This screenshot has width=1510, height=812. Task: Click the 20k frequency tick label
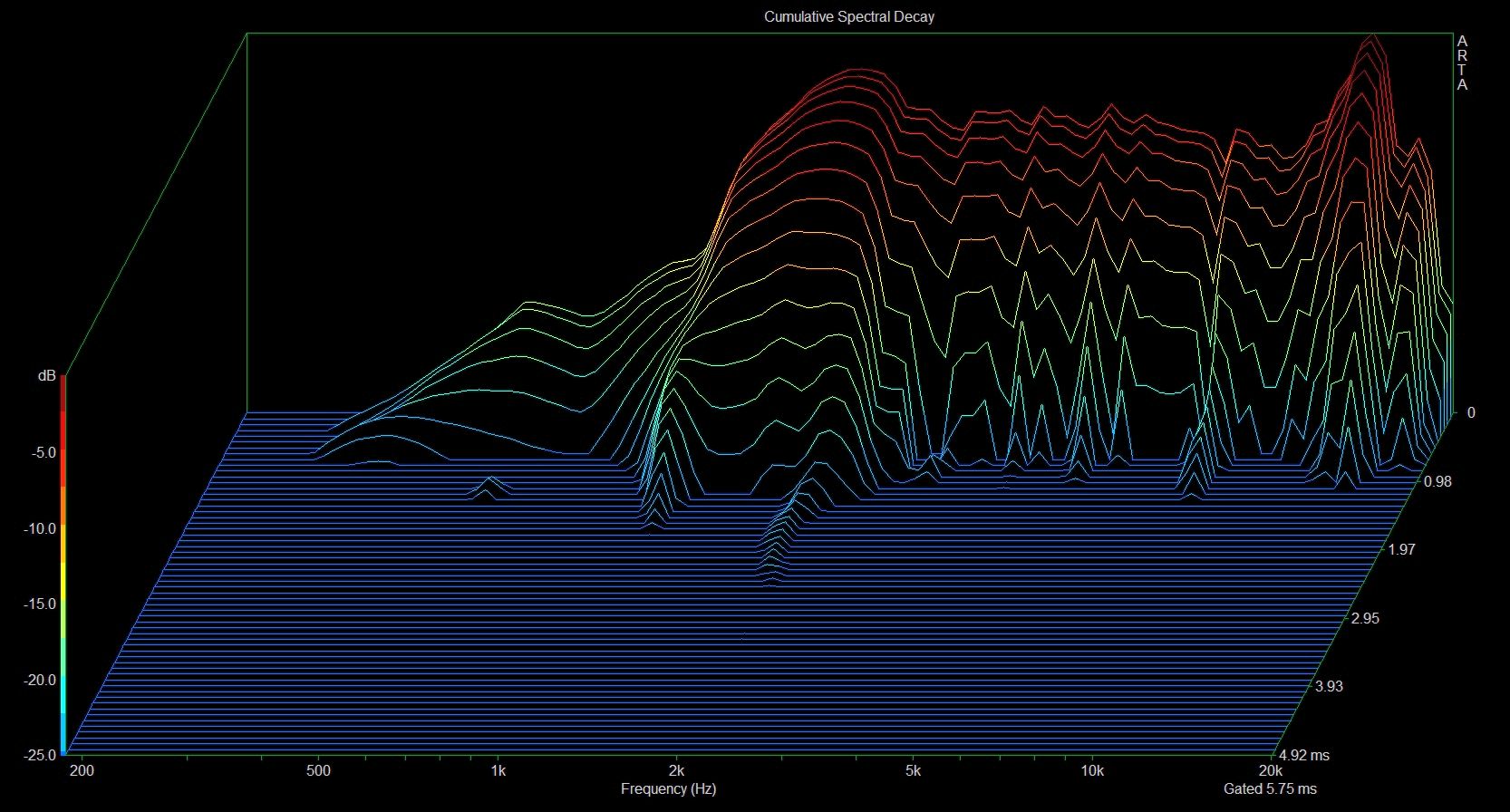point(1271,770)
